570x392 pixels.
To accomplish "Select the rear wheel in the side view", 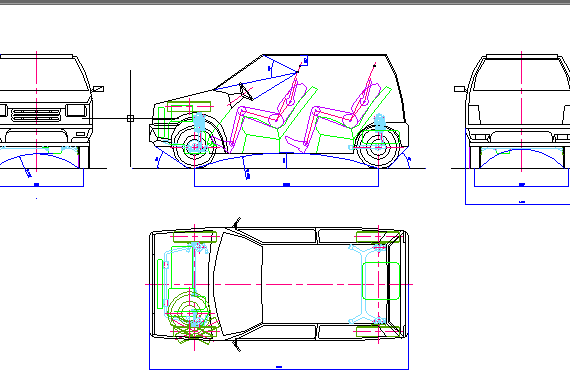I will [x=378, y=147].
